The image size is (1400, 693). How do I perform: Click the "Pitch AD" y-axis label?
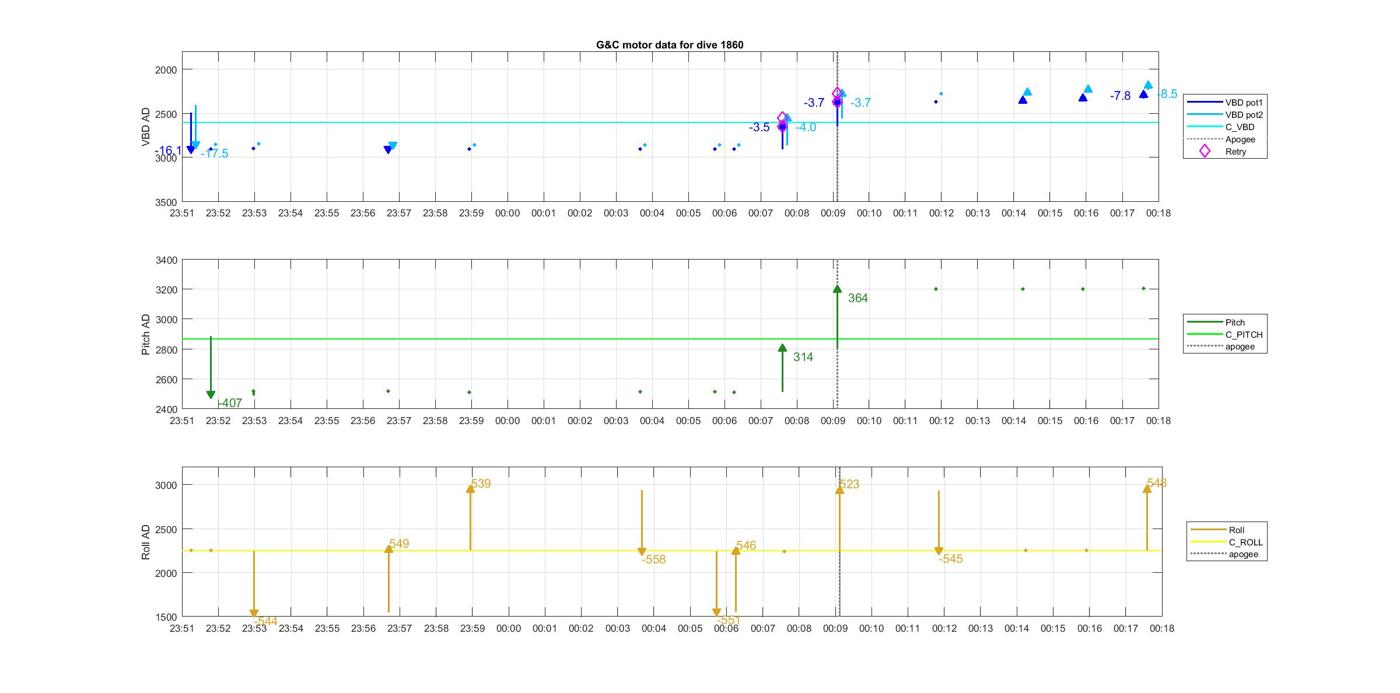pyautogui.click(x=146, y=334)
